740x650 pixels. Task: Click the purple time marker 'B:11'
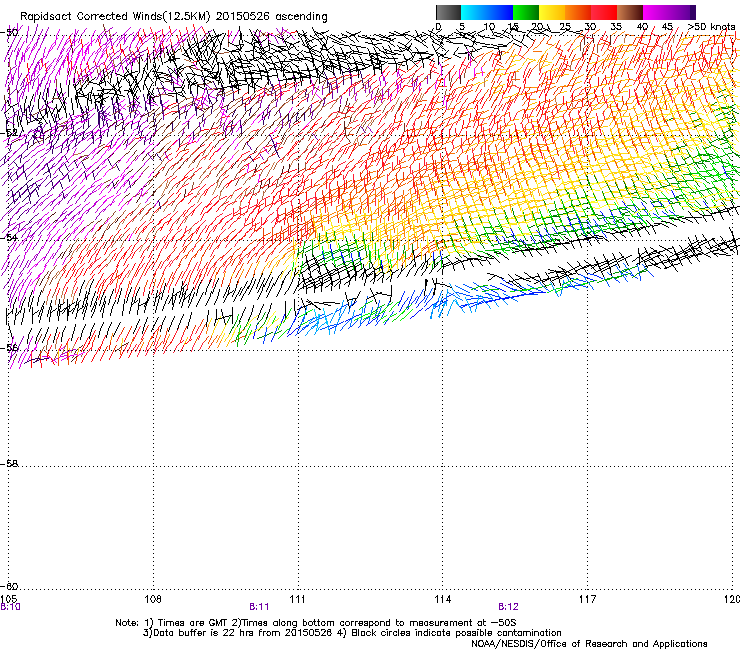tap(259, 607)
